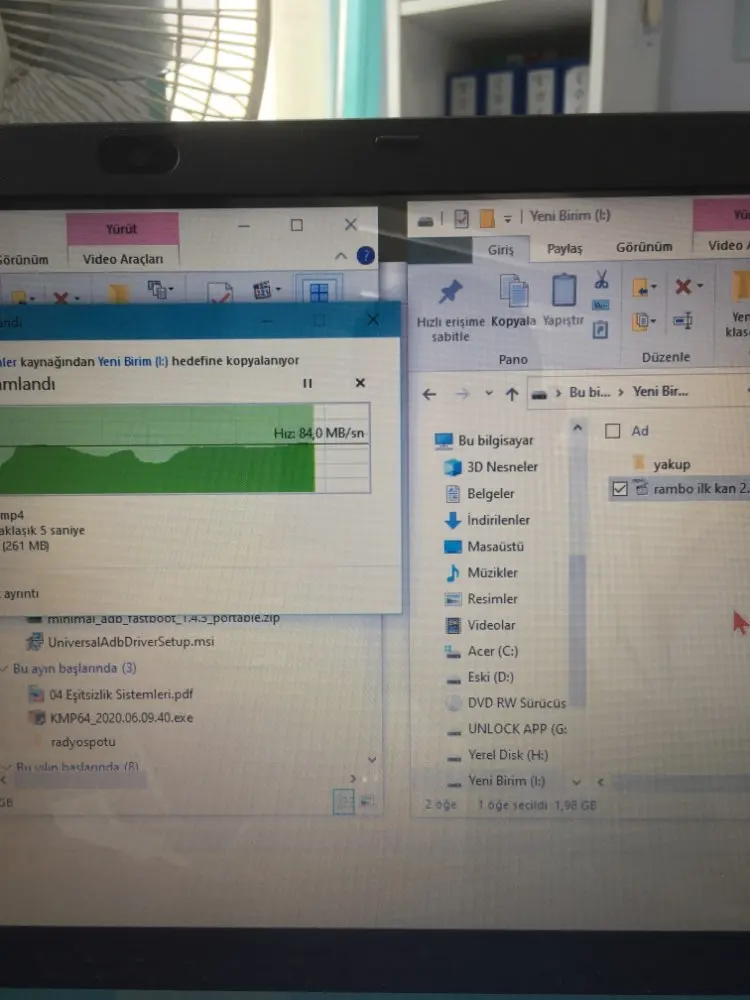Click the Yeni Bir... breadcrumb in address bar
Image resolution: width=750 pixels, height=1000 pixels.
660,391
